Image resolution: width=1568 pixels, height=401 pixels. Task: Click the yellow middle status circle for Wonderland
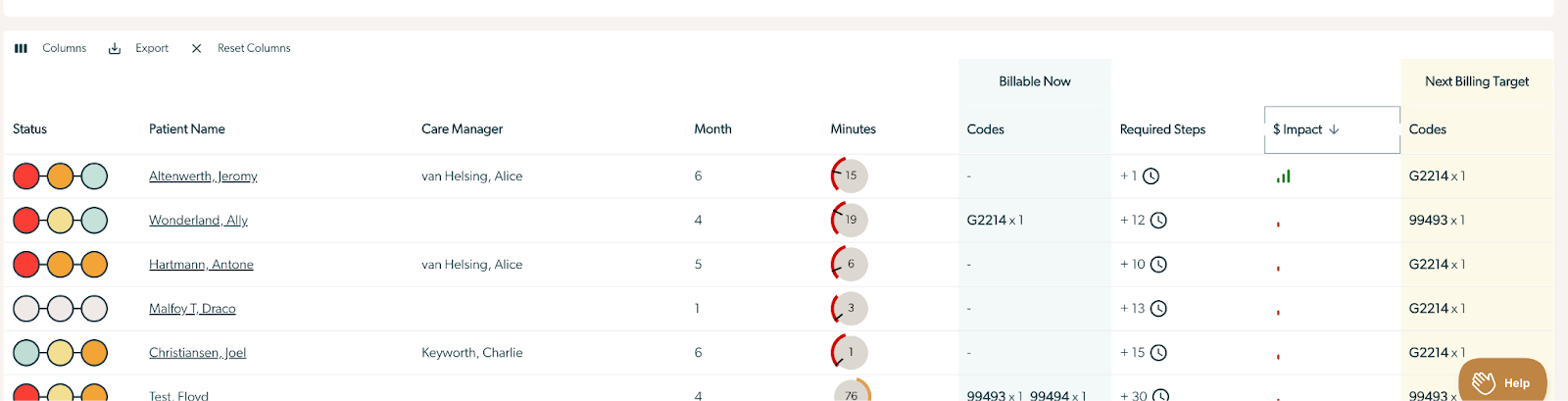61,221
